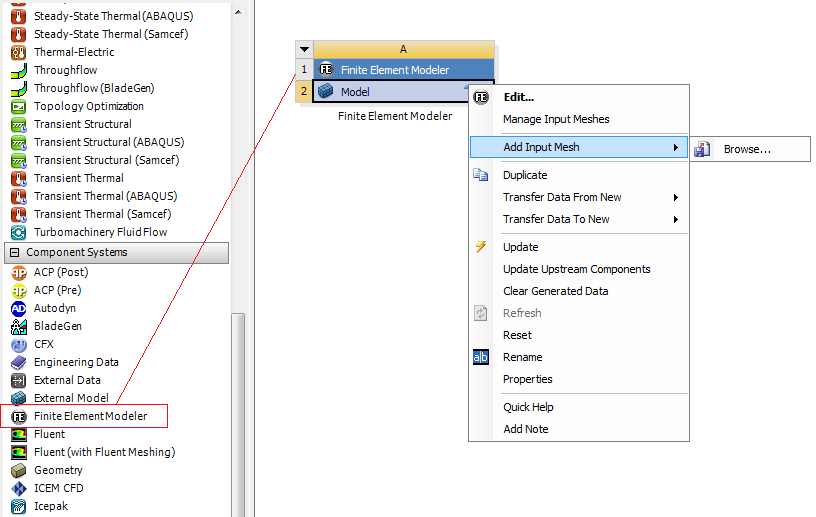Click the ICEM CFD icon
This screenshot has height=517, width=816.
coord(18,488)
